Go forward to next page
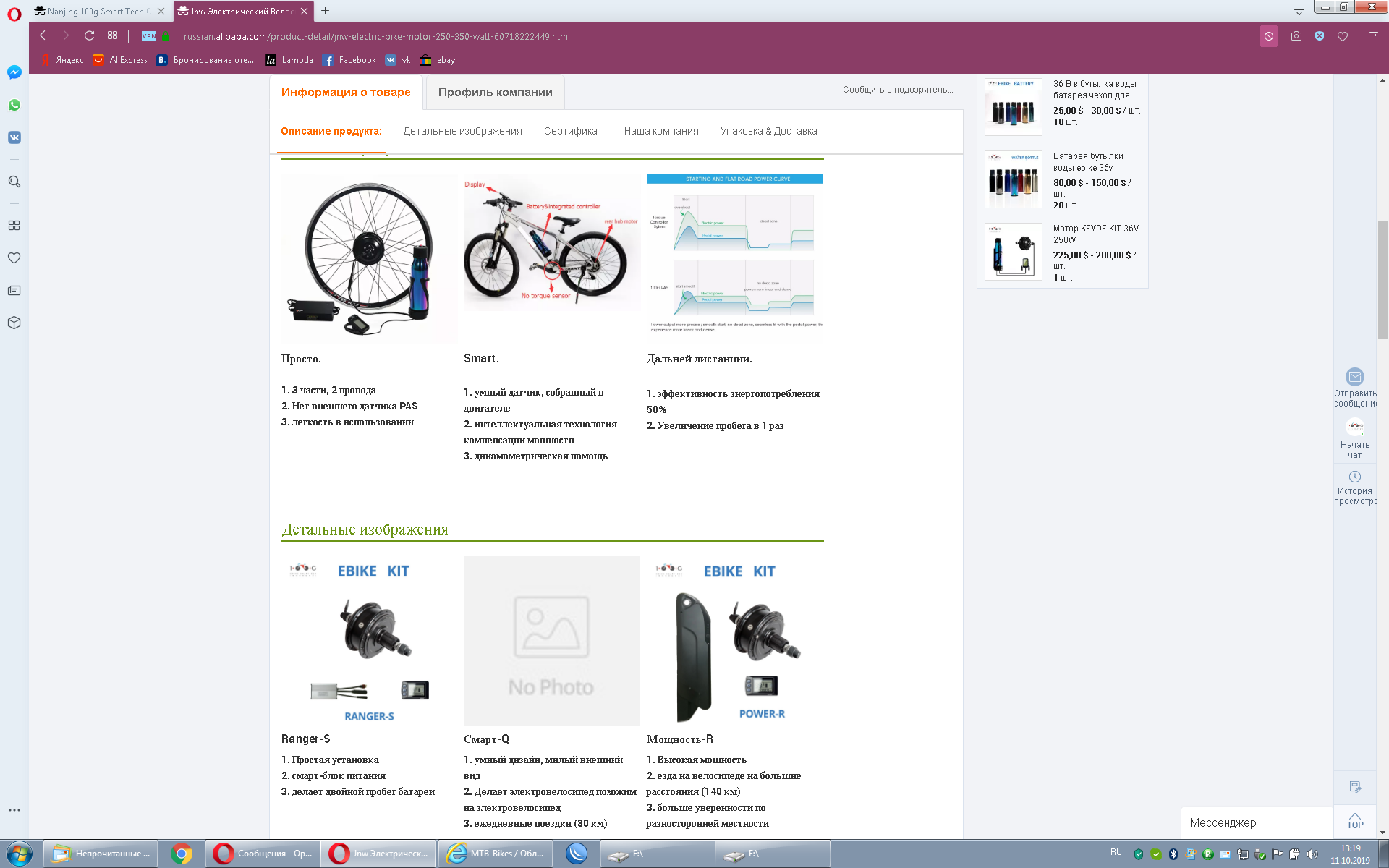This screenshot has width=1389, height=868. [x=66, y=35]
